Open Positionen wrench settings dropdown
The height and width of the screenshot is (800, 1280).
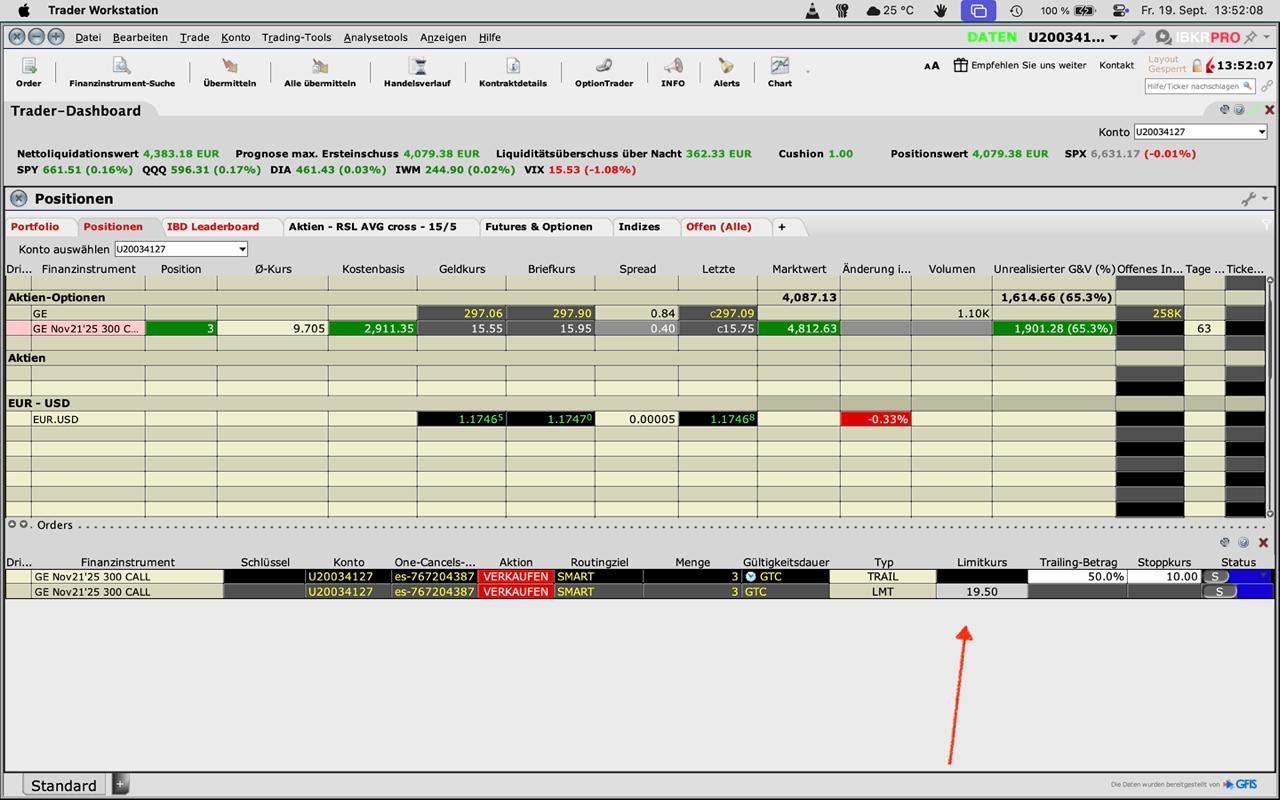point(1253,199)
